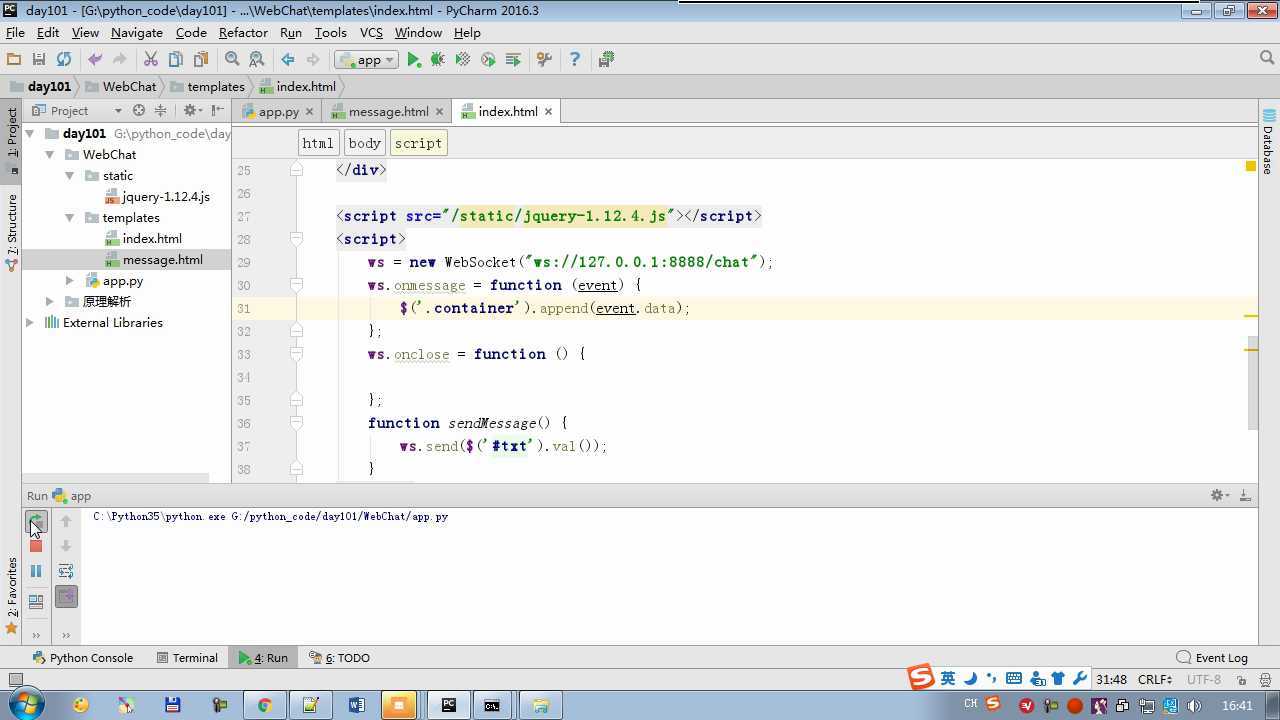This screenshot has height=720, width=1280.
Task: Click the Find magnifier icon
Action: 232,60
